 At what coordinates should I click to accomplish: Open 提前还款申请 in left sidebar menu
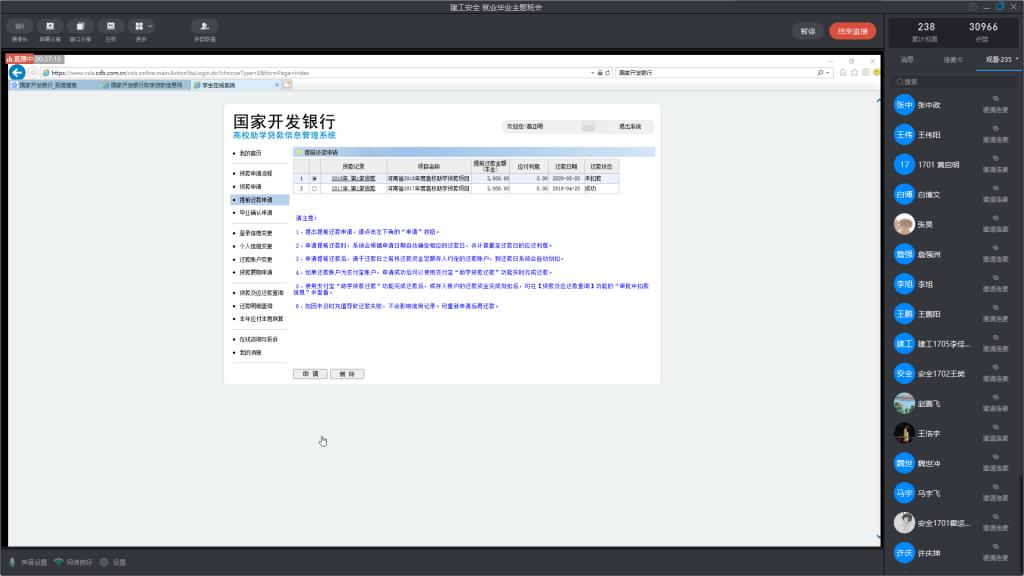pos(256,199)
